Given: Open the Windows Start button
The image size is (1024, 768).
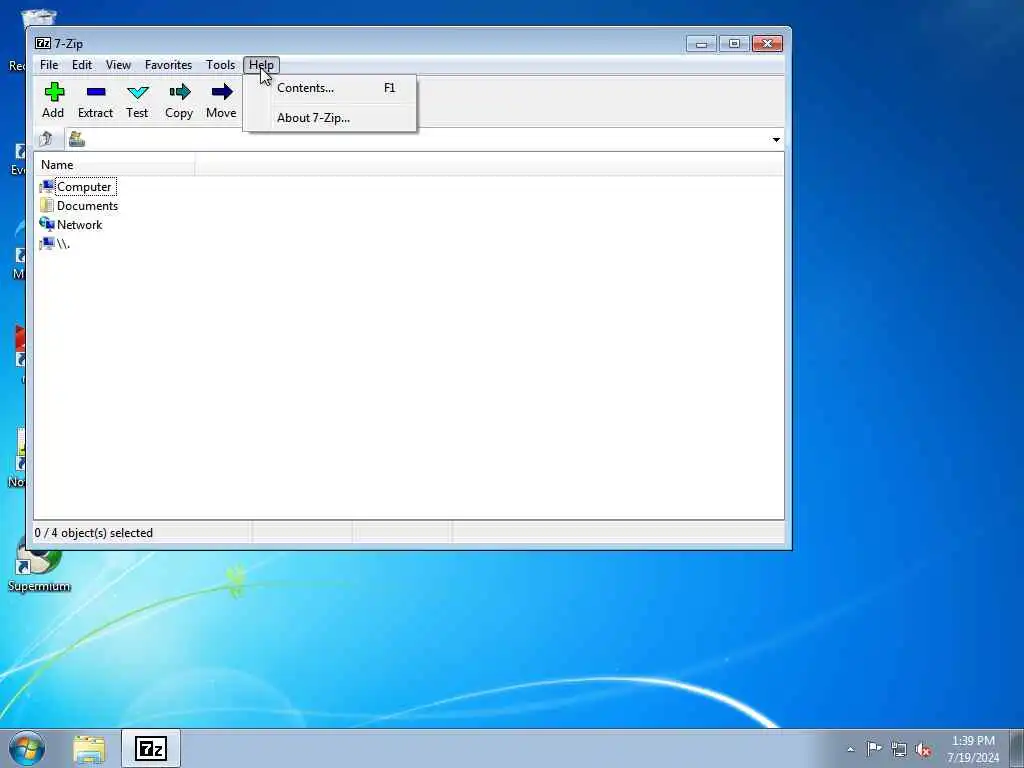Looking at the screenshot, I should click(27, 748).
